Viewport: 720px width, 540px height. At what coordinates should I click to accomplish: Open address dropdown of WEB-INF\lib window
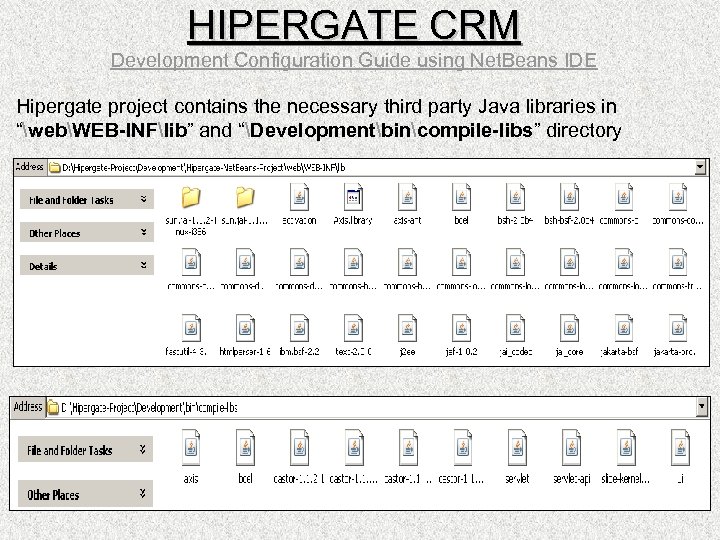pyautogui.click(x=700, y=167)
